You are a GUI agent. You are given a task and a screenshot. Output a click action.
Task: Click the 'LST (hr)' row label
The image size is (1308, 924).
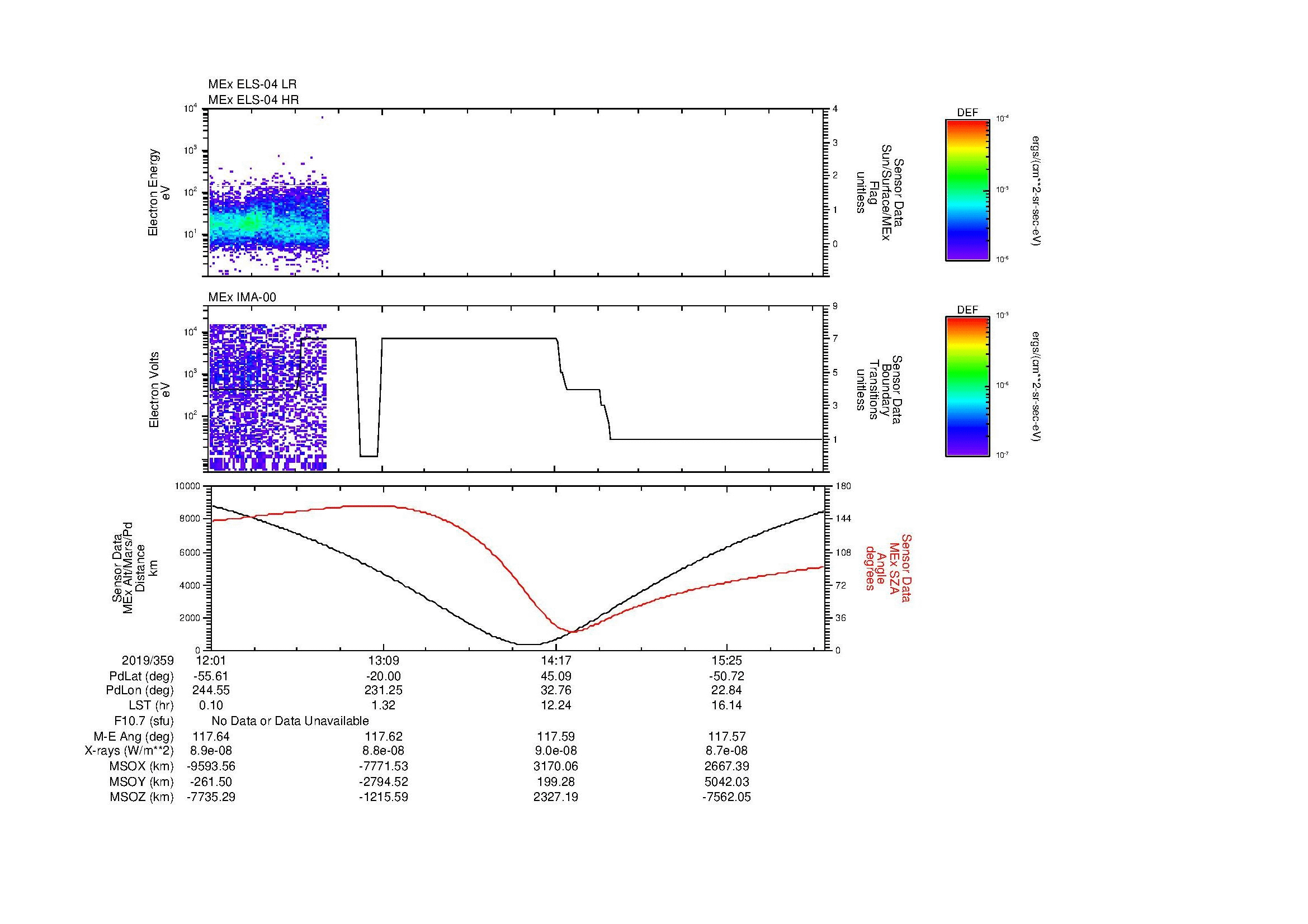[151, 705]
